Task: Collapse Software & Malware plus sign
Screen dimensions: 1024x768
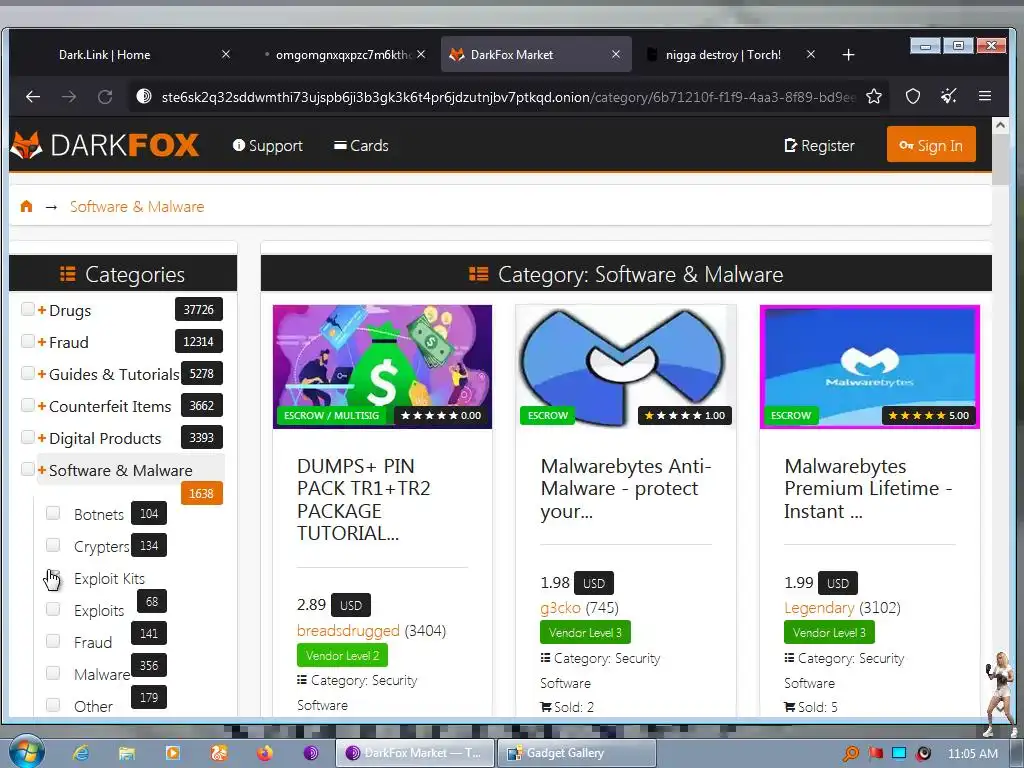Action: 42,470
